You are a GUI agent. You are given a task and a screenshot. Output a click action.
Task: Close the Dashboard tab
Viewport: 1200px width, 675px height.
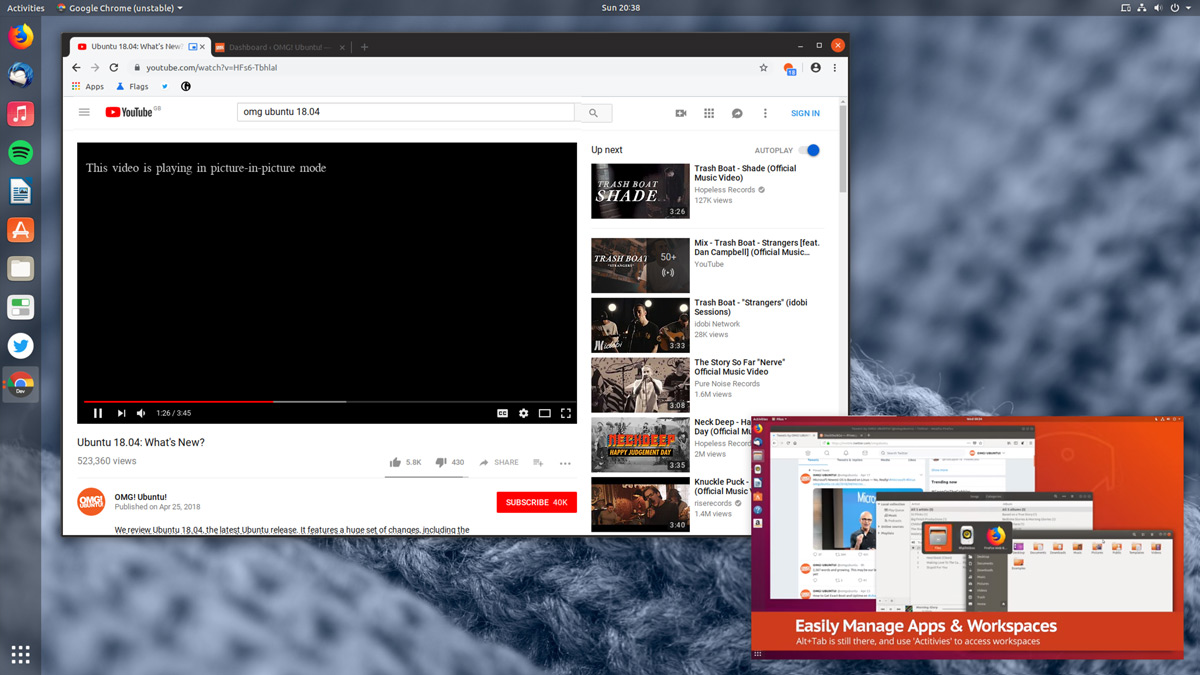[x=341, y=47]
